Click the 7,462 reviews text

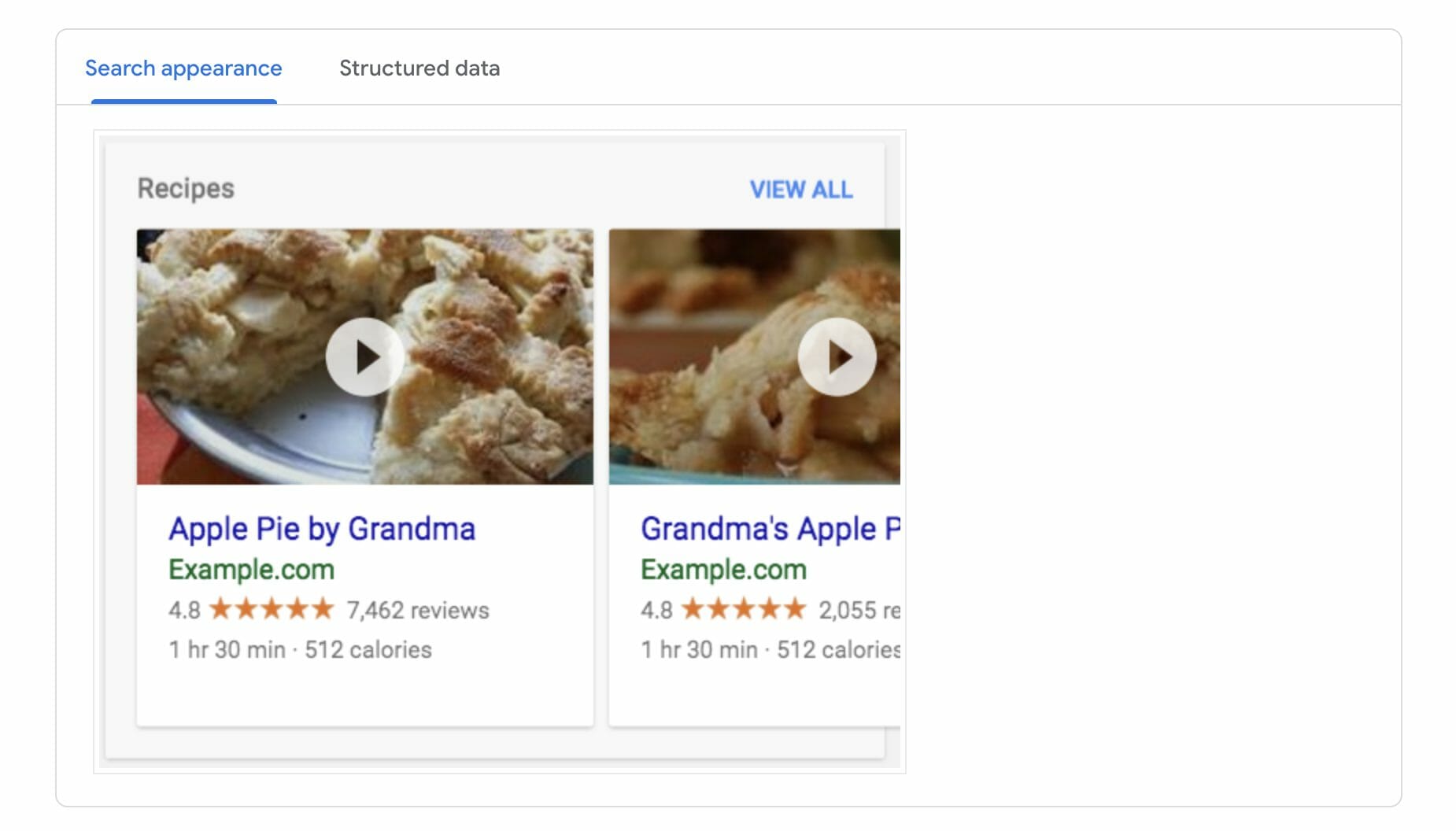click(417, 610)
